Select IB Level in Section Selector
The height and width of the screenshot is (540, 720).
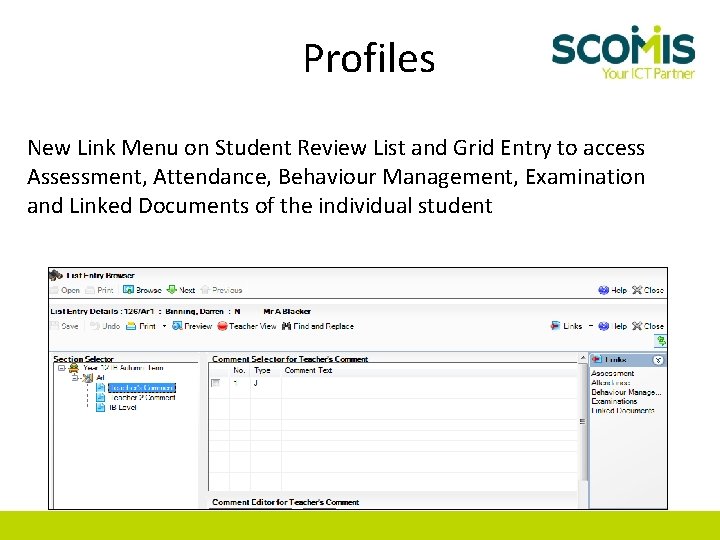[x=123, y=407]
